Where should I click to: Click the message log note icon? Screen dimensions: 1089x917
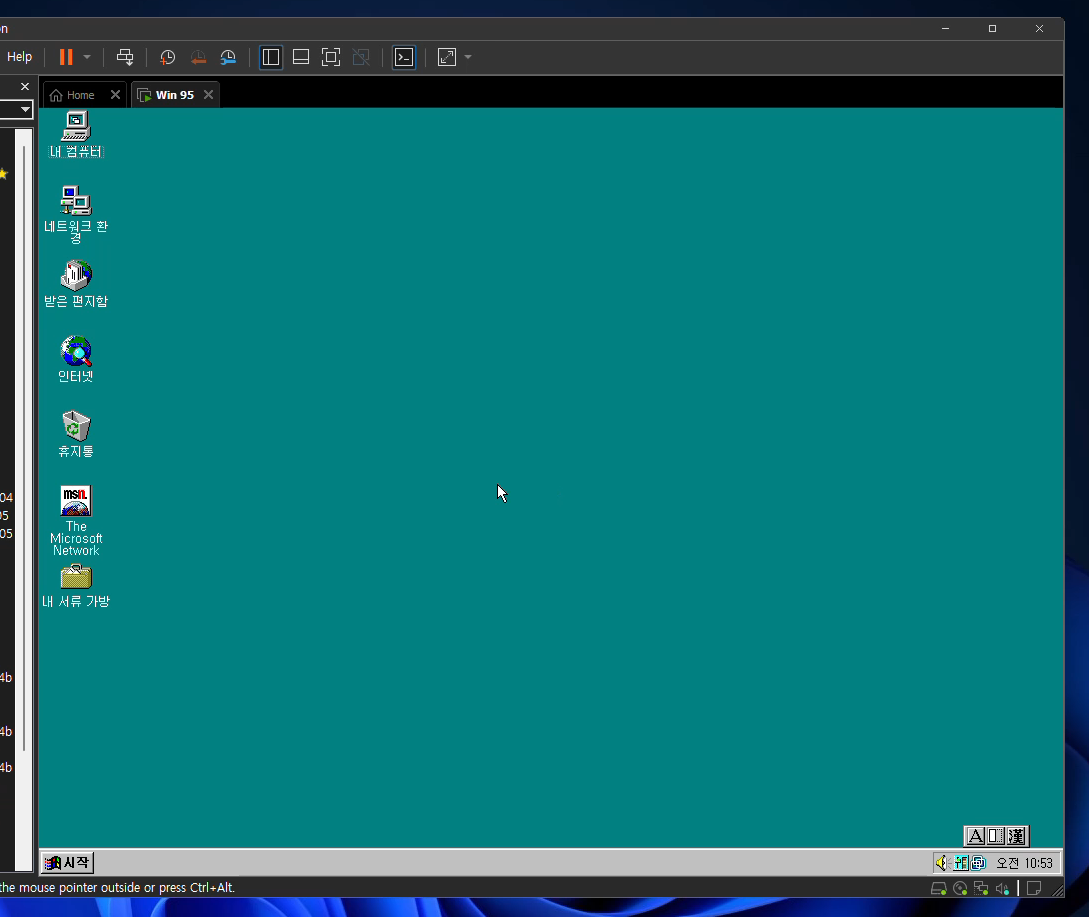click(x=1034, y=889)
